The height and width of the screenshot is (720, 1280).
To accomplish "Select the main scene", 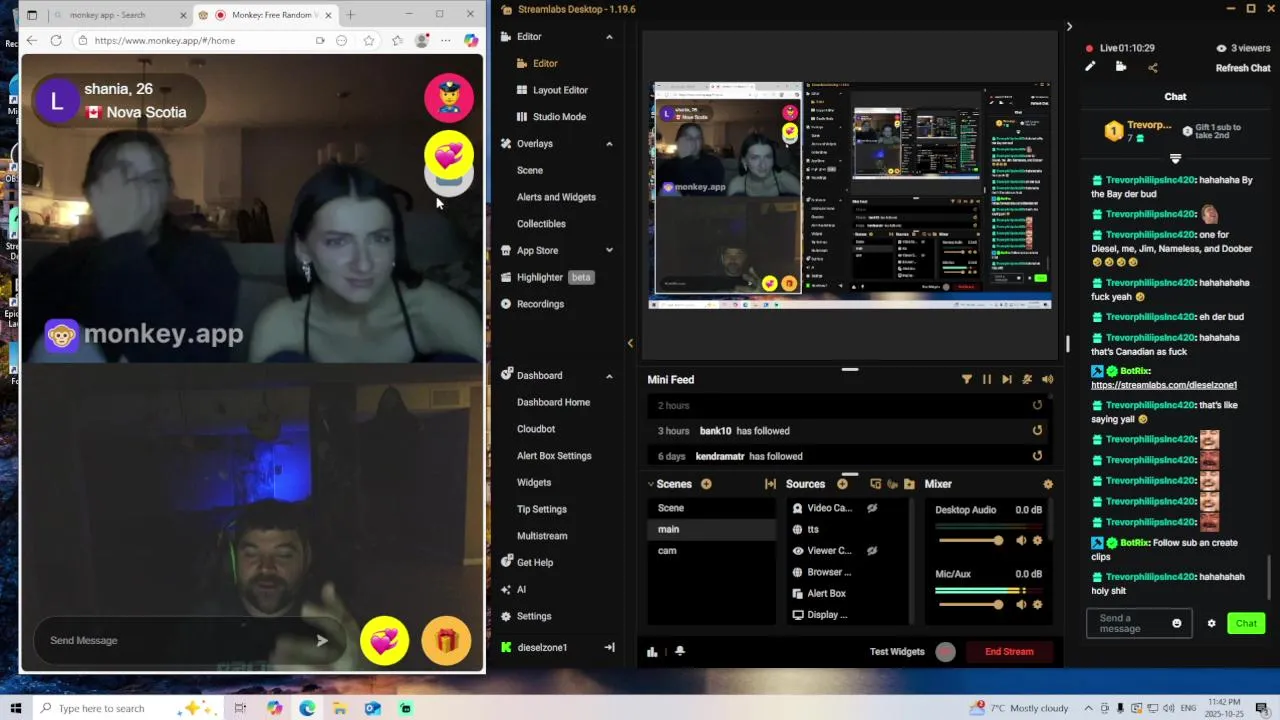I will click(711, 529).
